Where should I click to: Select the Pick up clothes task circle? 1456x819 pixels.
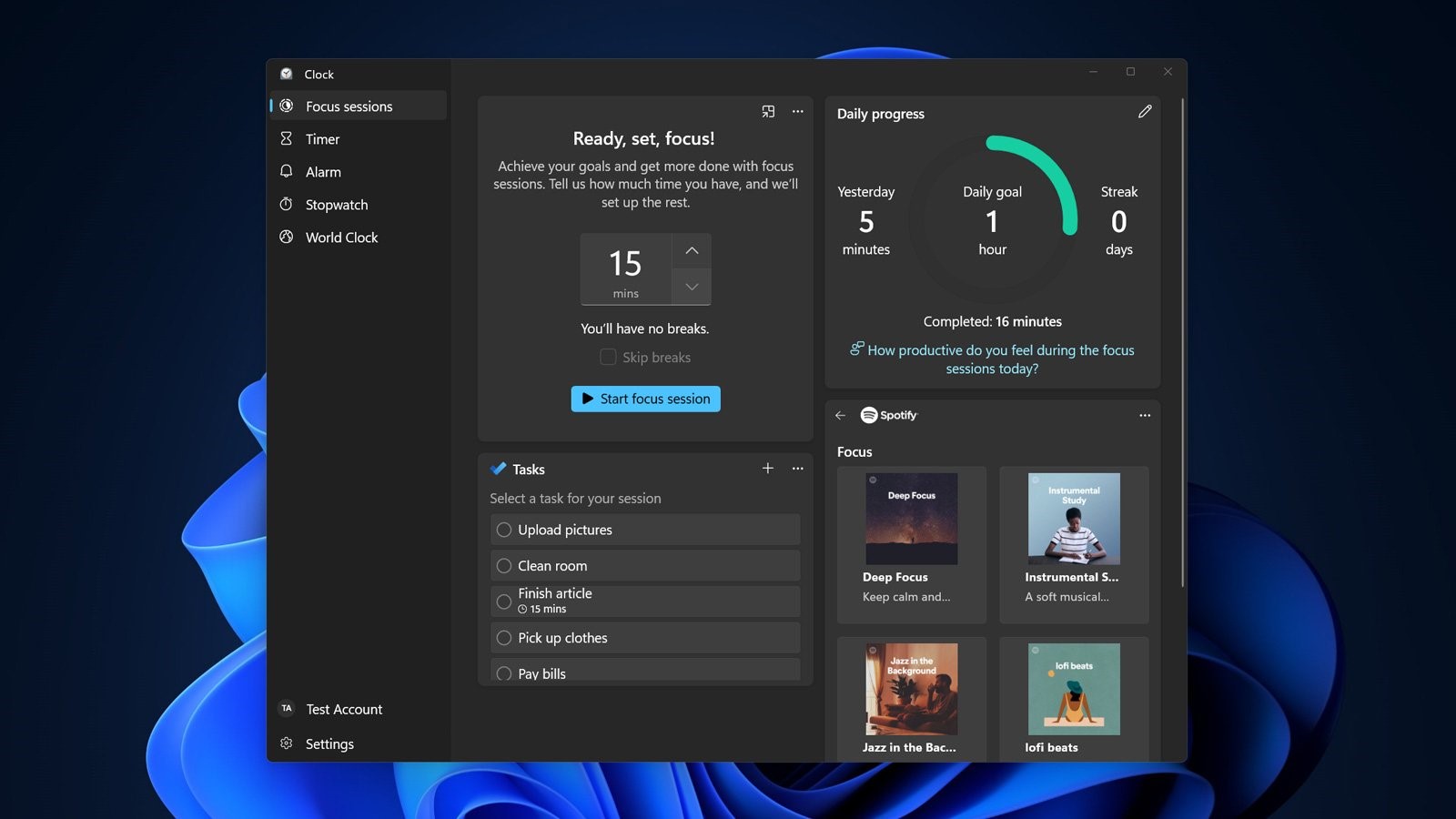click(504, 638)
